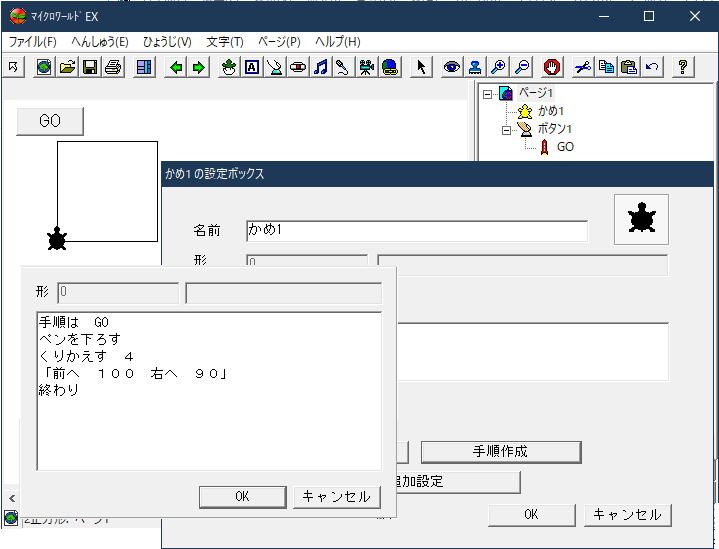This screenshot has width=719, height=549.
Task: Create a button with the hand-press icon
Action: tap(275, 67)
